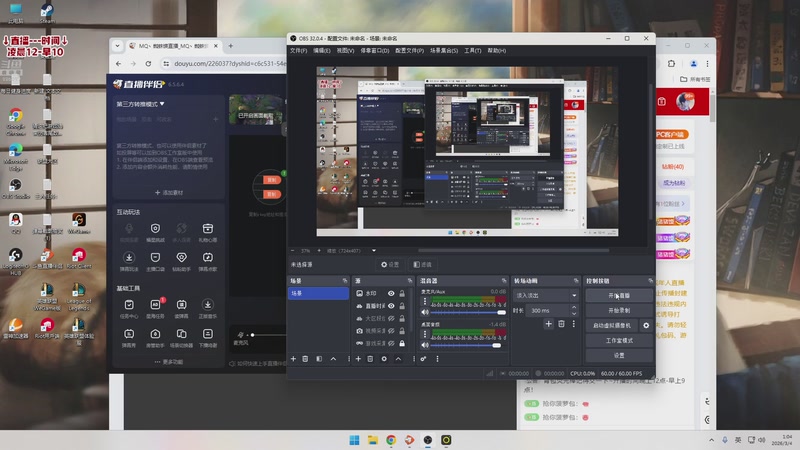Open preview scale dropdown arrow
This screenshot has width=800, height=450.
pyautogui.click(x=373, y=251)
